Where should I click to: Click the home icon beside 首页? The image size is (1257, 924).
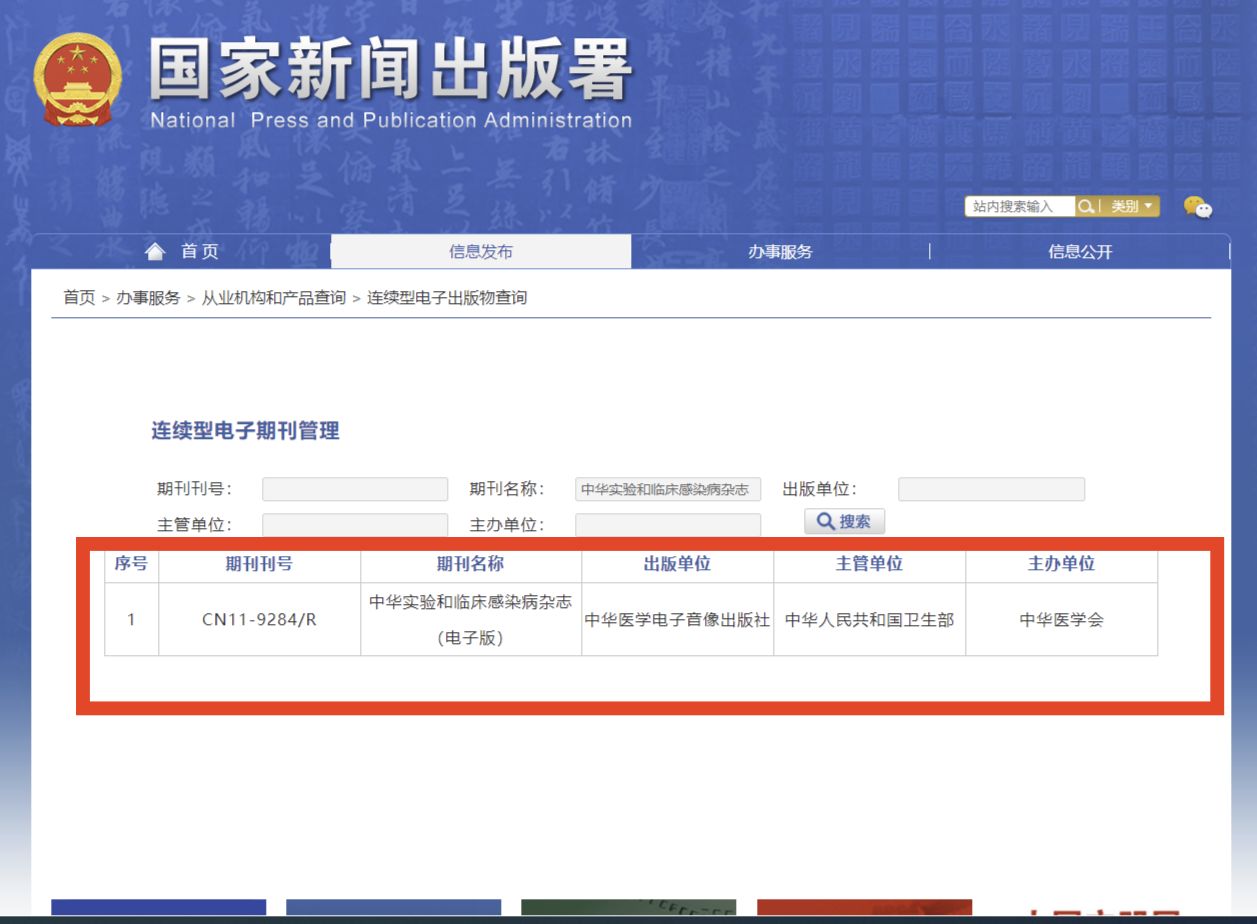154,251
